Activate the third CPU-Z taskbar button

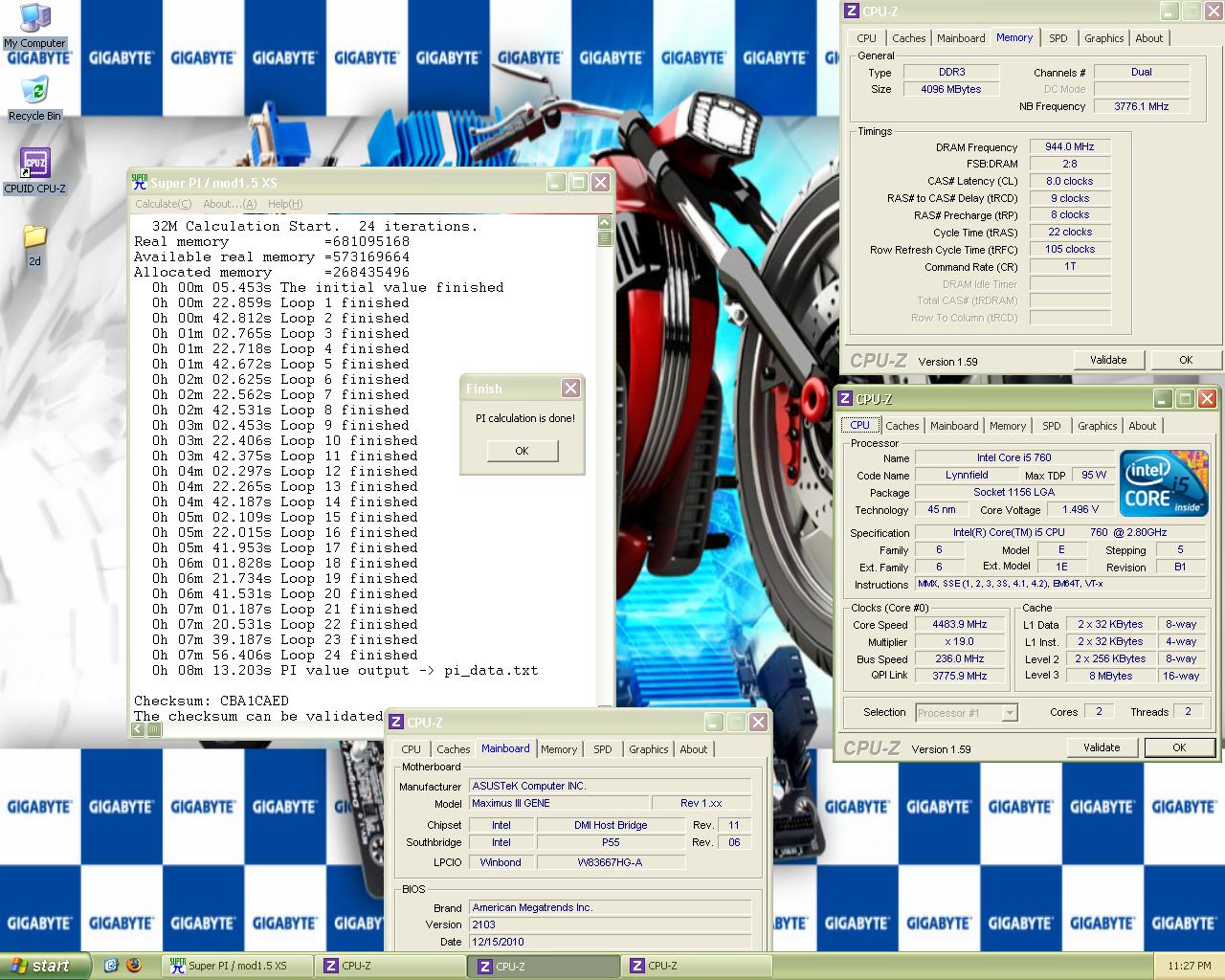[x=698, y=967]
